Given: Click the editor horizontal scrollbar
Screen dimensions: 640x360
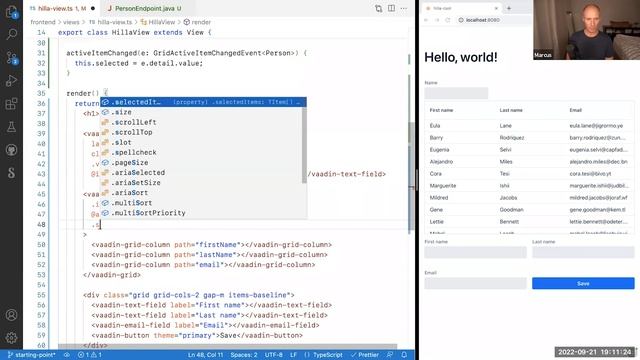Looking at the screenshot, I should point(227,347).
